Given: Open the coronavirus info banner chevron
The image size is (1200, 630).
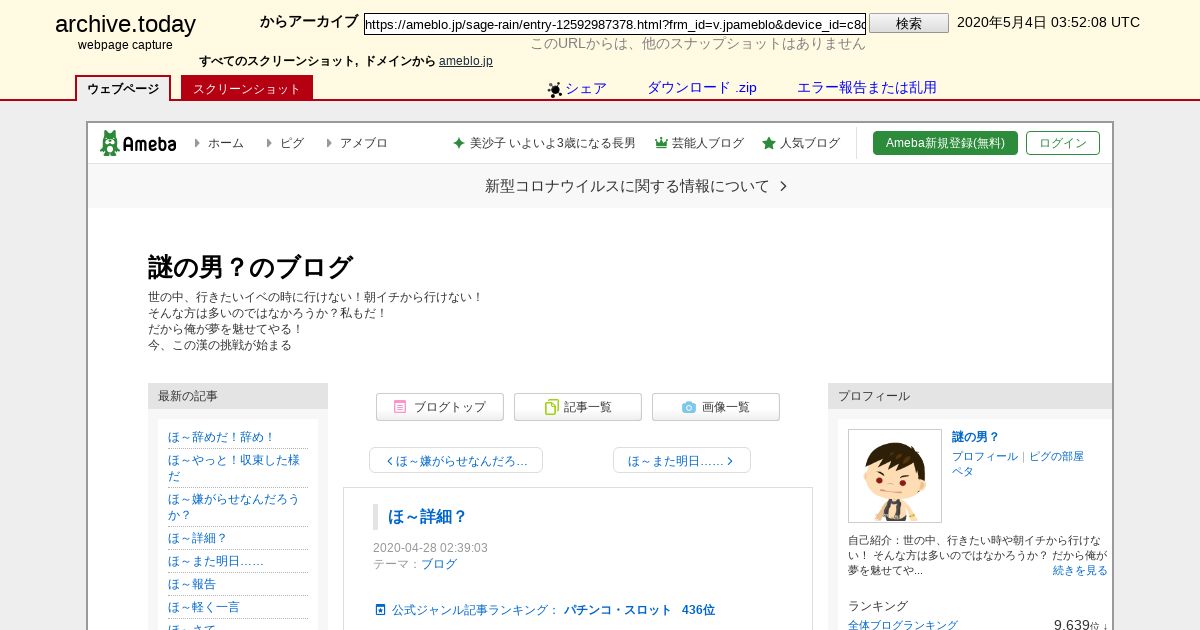Looking at the screenshot, I should [x=783, y=186].
